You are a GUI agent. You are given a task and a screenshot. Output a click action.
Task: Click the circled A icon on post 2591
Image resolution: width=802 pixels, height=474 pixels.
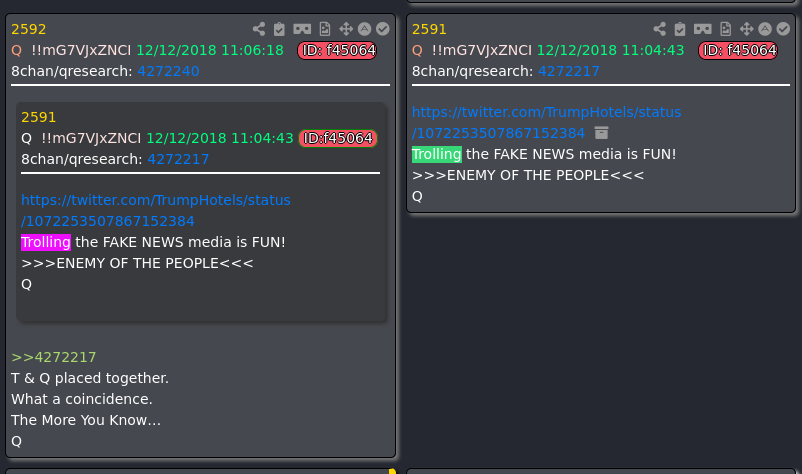(764, 30)
